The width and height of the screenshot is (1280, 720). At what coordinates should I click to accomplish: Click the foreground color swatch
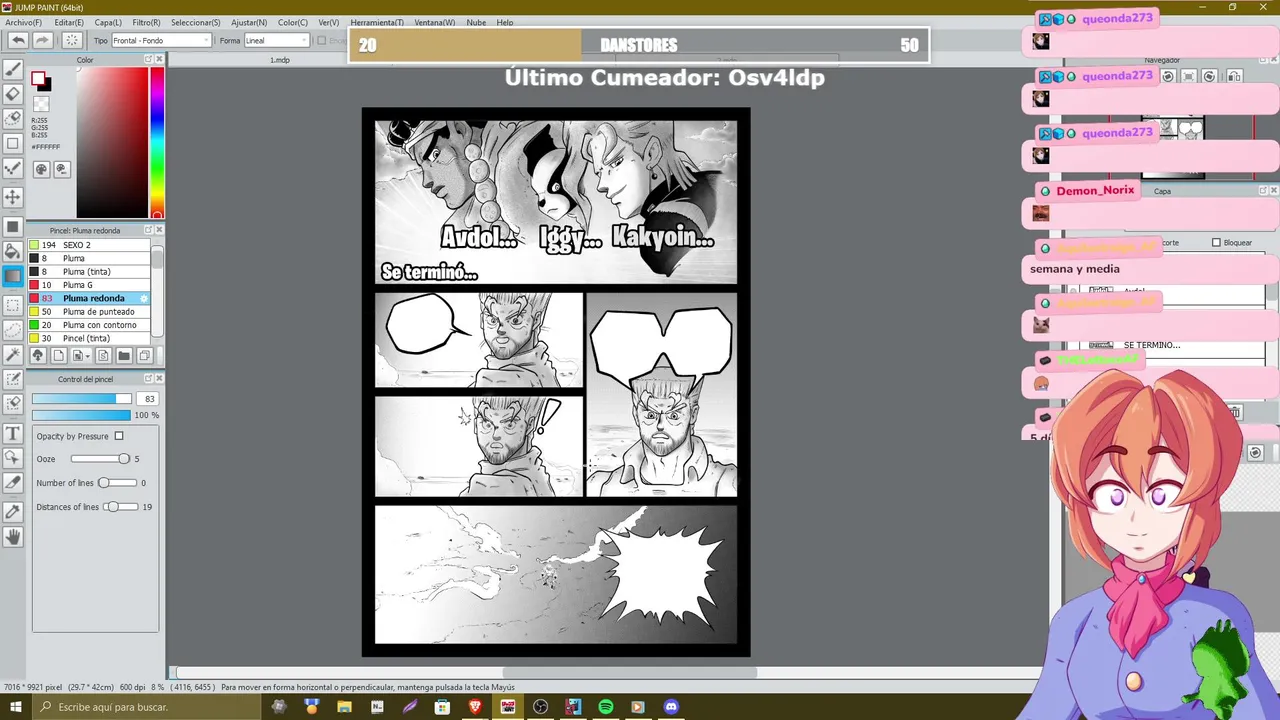(38, 79)
